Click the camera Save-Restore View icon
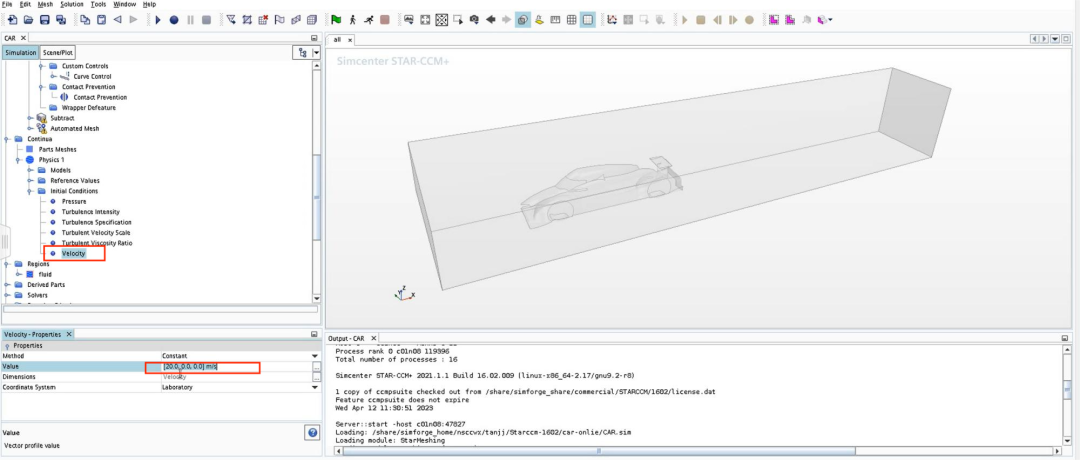 point(475,20)
